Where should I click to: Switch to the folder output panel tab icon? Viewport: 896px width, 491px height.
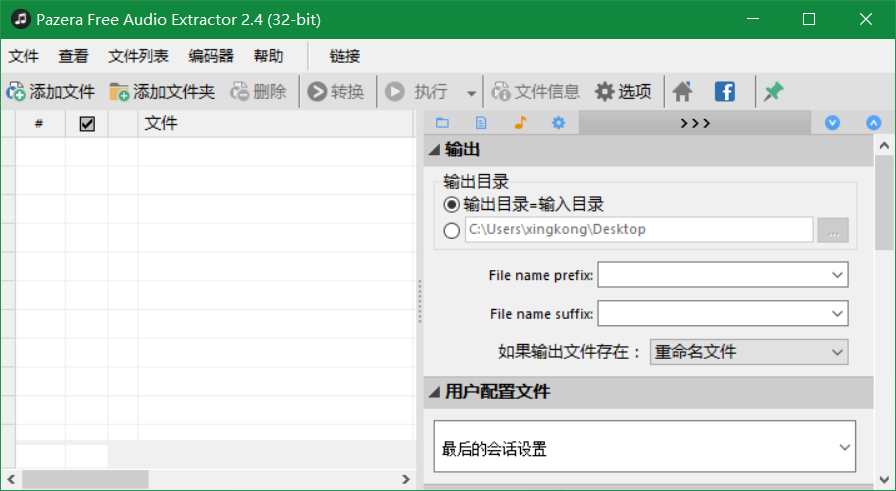coord(442,122)
